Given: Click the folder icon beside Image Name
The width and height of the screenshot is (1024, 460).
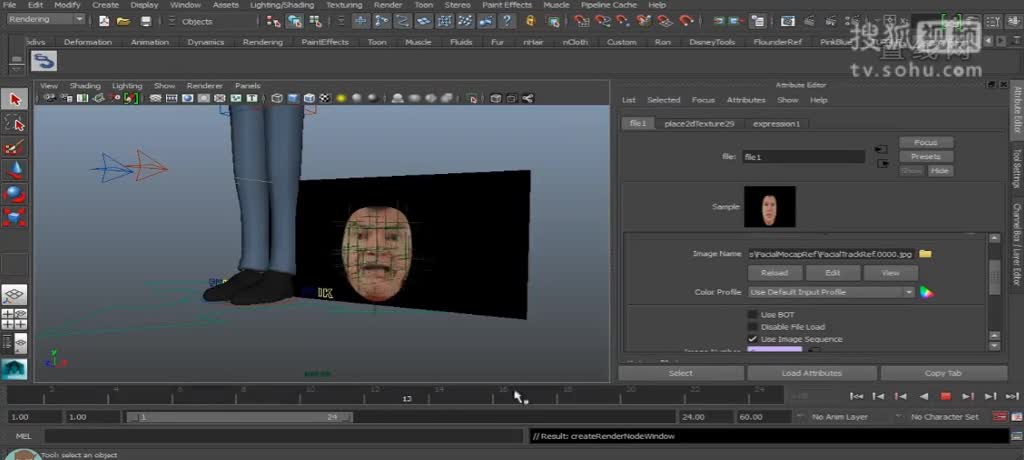Looking at the screenshot, I should (925, 254).
